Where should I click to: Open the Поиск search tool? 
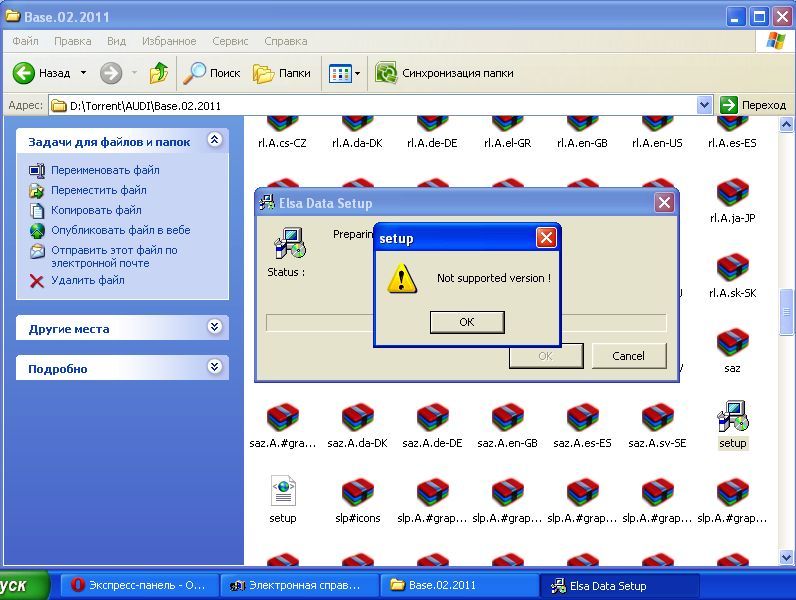212,73
